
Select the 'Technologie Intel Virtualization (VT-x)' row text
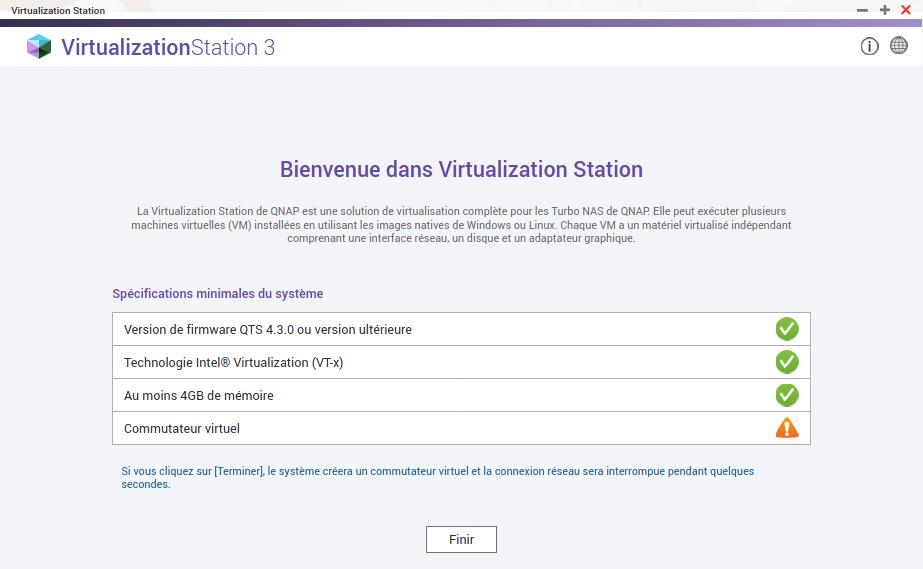(233, 363)
